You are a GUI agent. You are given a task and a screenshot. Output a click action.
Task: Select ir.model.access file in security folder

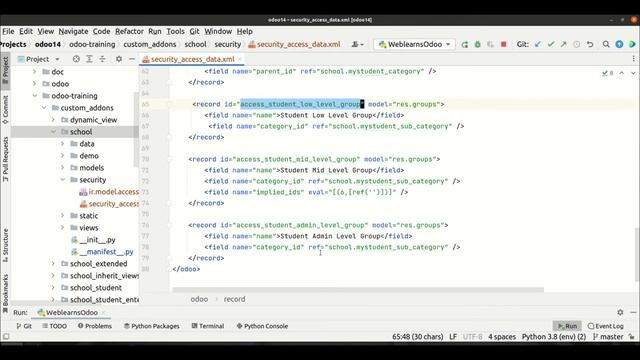(109, 192)
